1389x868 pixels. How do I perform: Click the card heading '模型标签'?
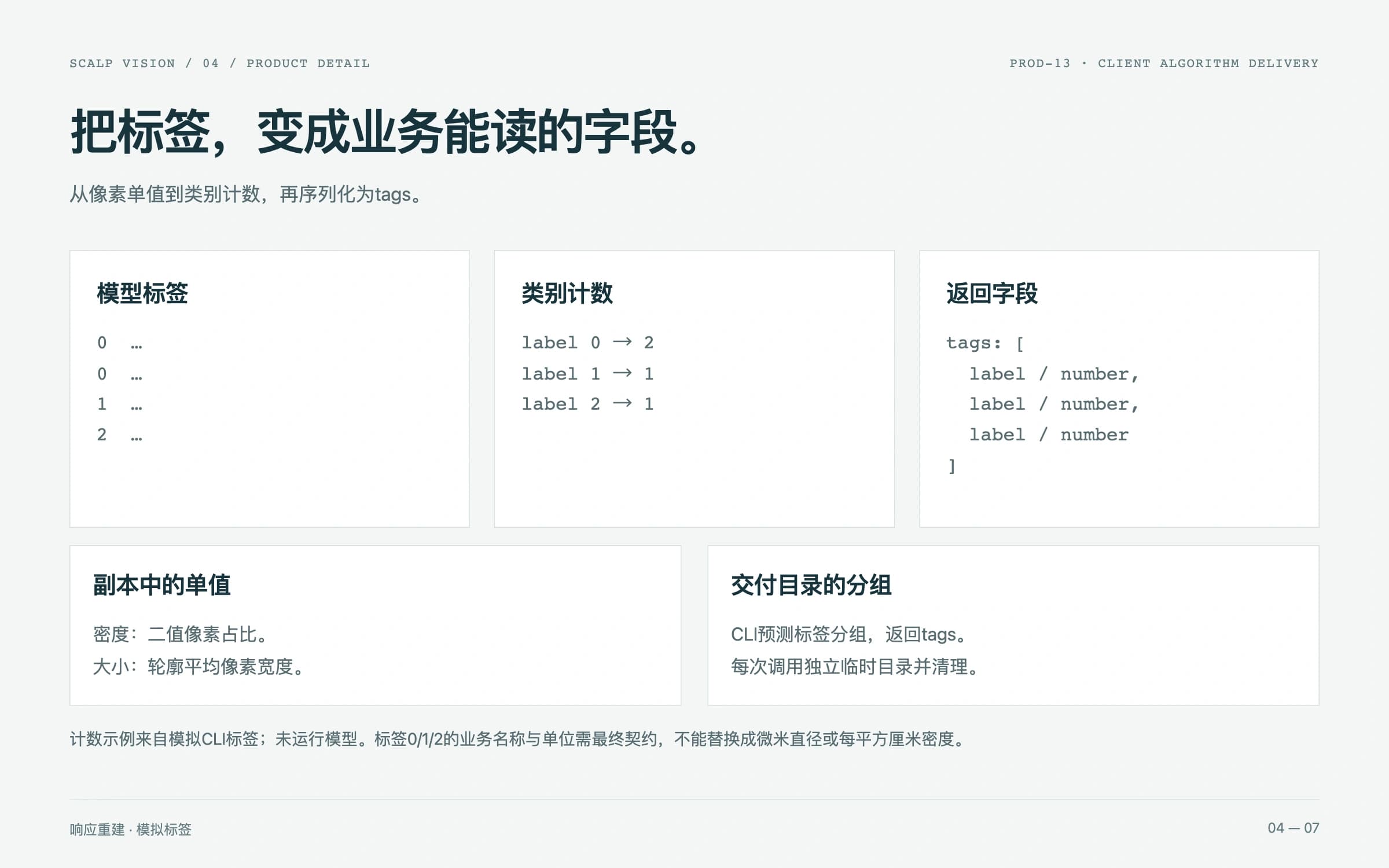coord(142,293)
